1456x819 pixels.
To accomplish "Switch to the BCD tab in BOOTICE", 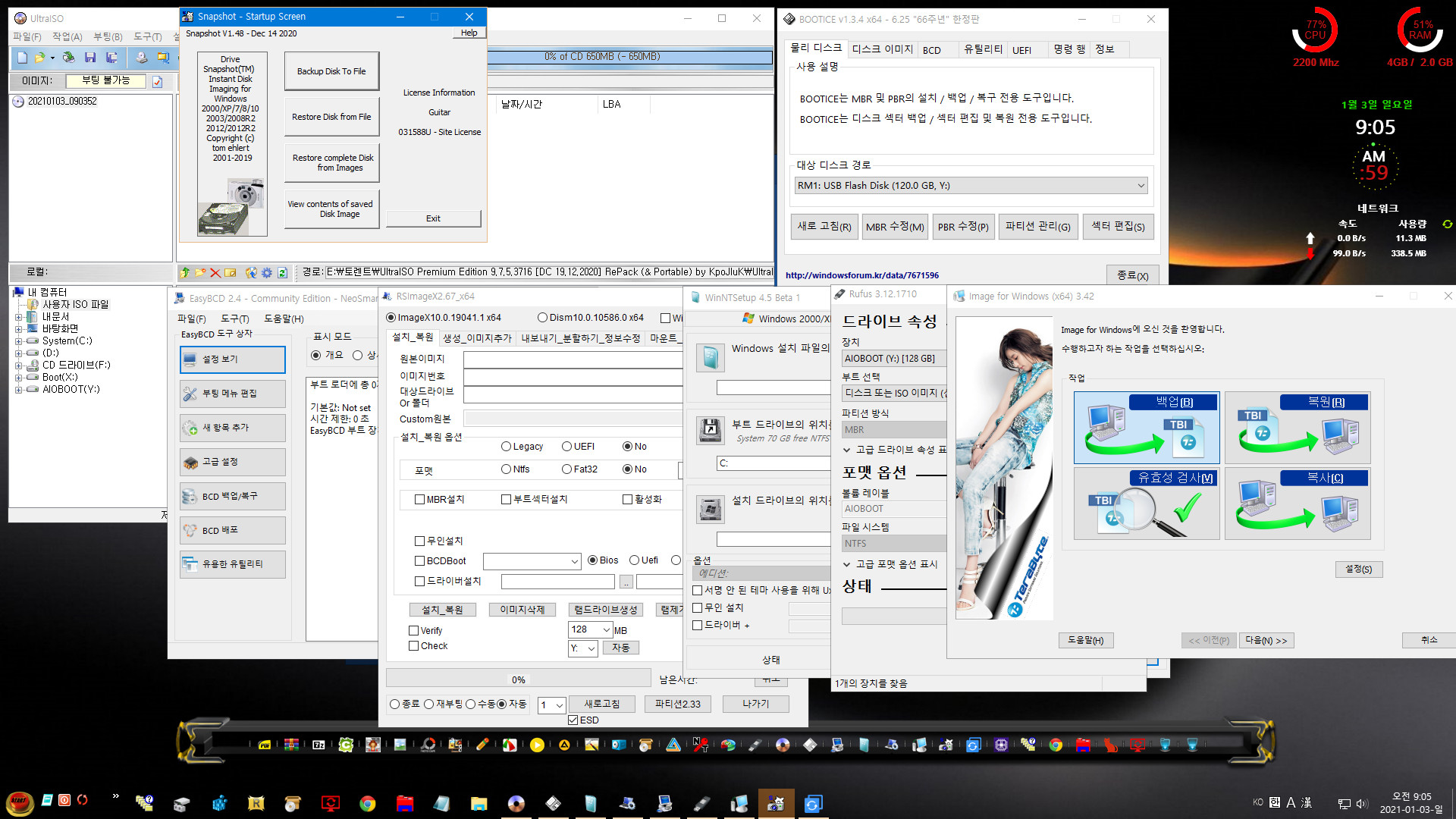I will (x=932, y=50).
